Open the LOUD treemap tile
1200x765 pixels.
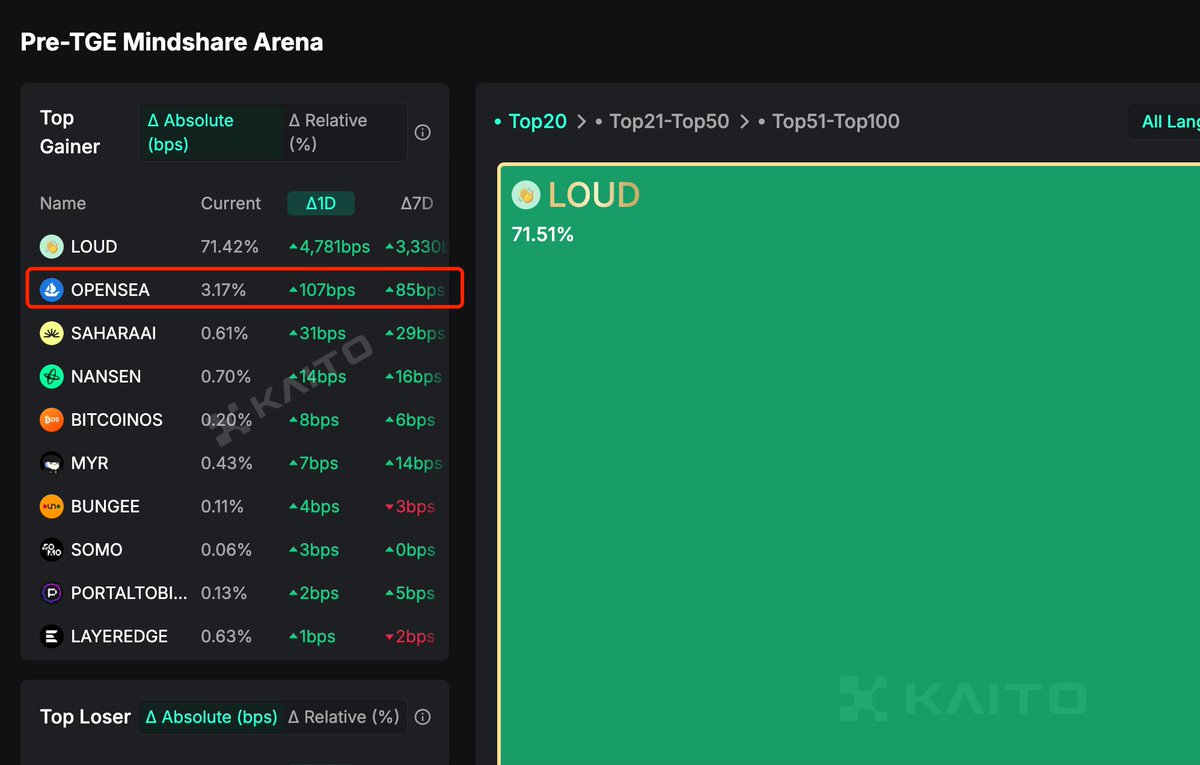click(x=849, y=464)
